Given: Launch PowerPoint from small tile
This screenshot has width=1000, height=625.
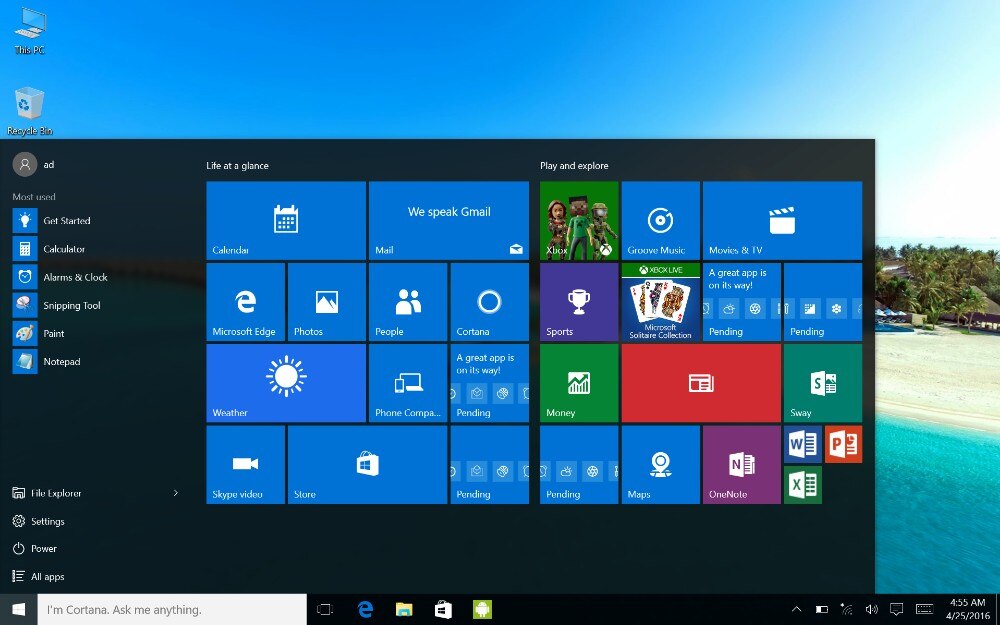Looking at the screenshot, I should (843, 444).
